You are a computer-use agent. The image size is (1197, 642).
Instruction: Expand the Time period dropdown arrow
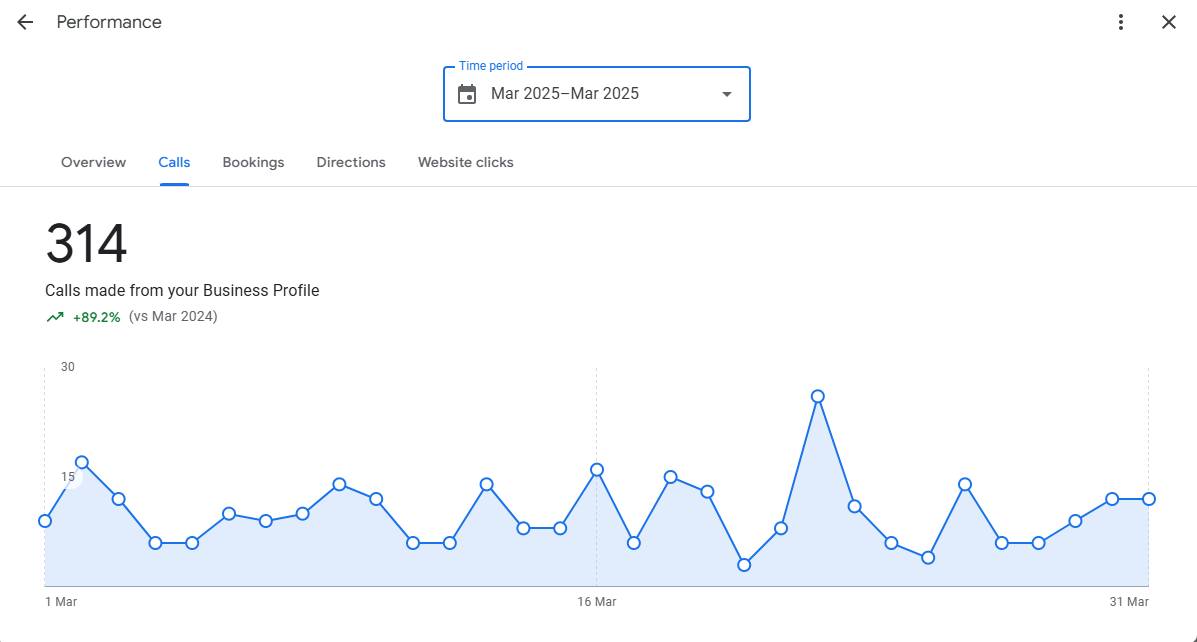(x=727, y=94)
